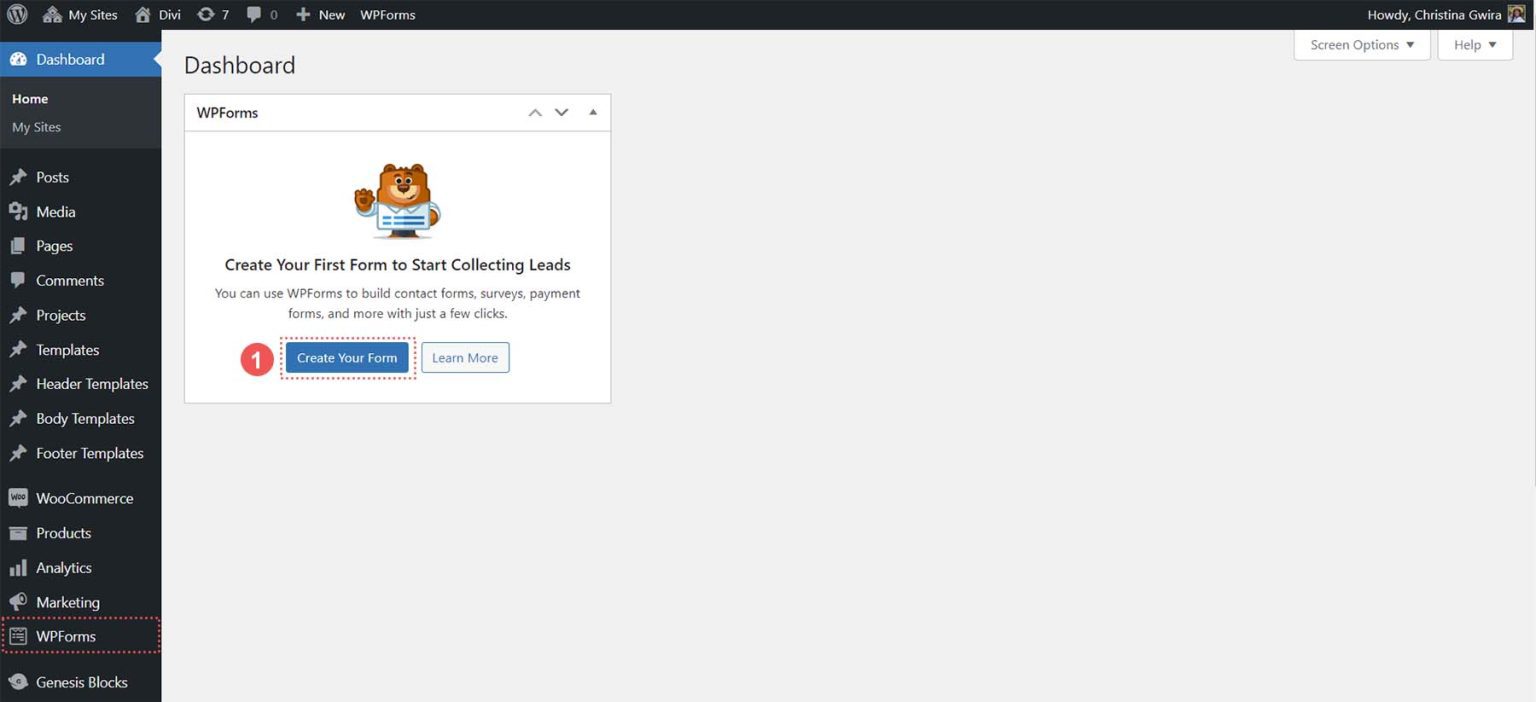The height and width of the screenshot is (702, 1536).
Task: Open Genesis Blocks from the sidebar
Action: point(18,681)
